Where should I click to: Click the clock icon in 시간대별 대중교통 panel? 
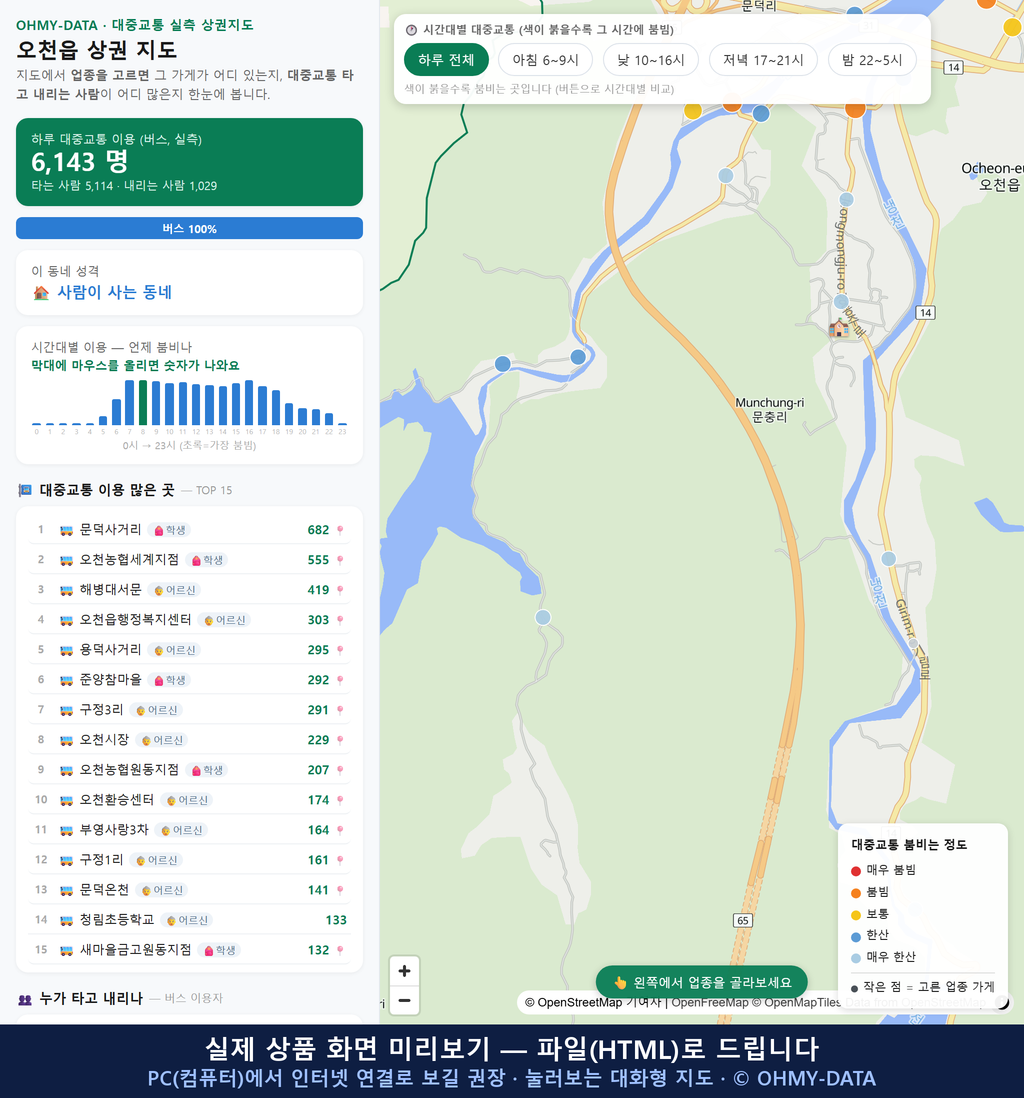[412, 30]
